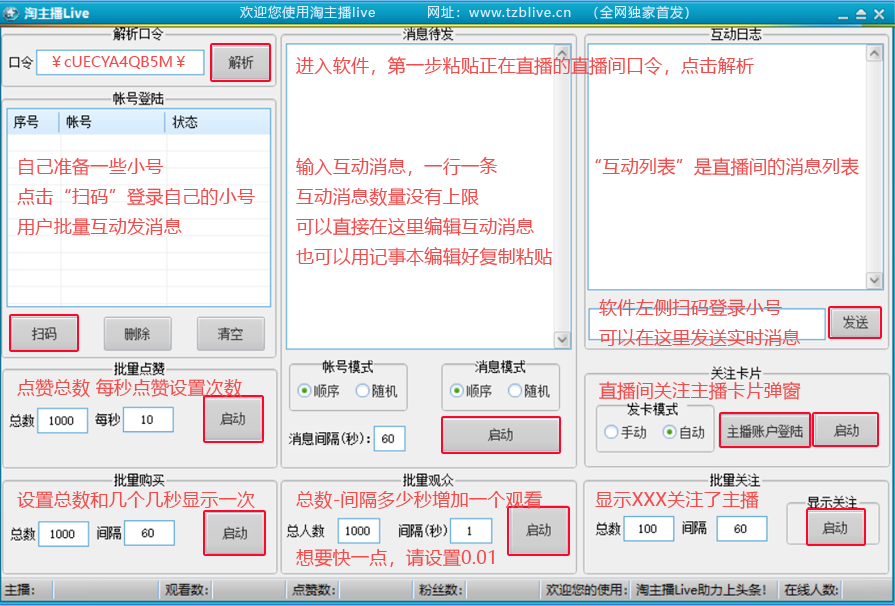Click the 消息间隔(秒) field

tap(389, 439)
